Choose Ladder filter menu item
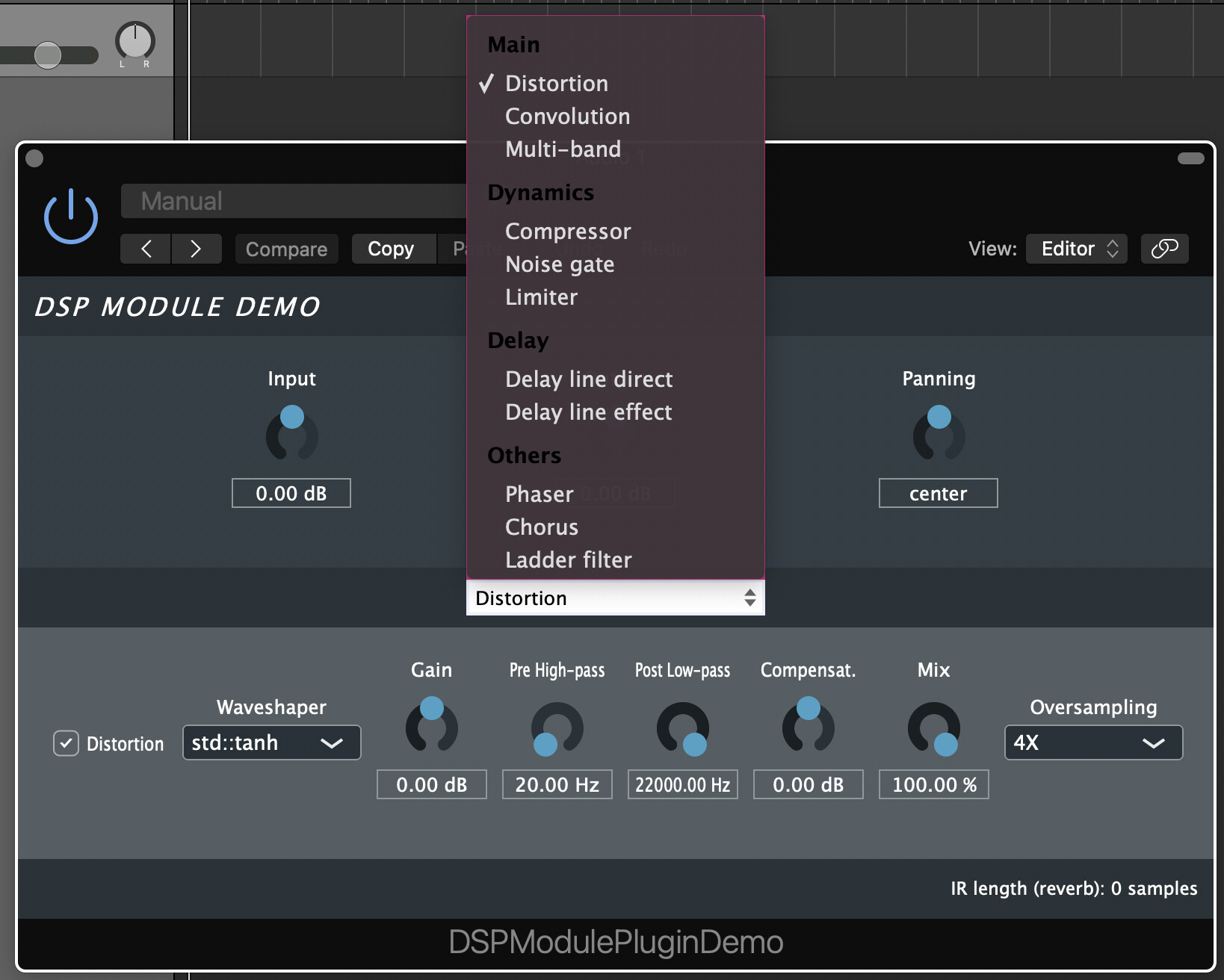1224x980 pixels. (x=616, y=560)
